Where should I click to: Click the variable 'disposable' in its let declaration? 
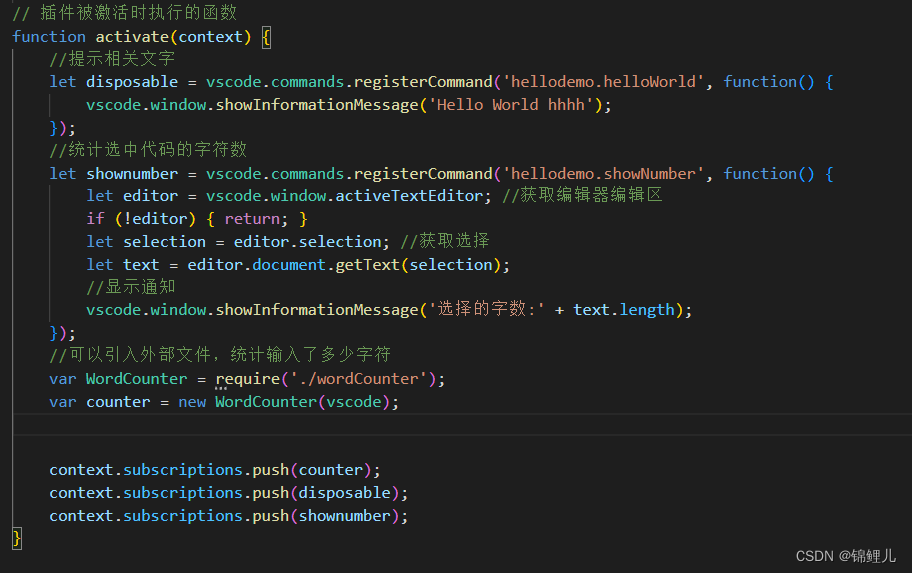click(132, 82)
